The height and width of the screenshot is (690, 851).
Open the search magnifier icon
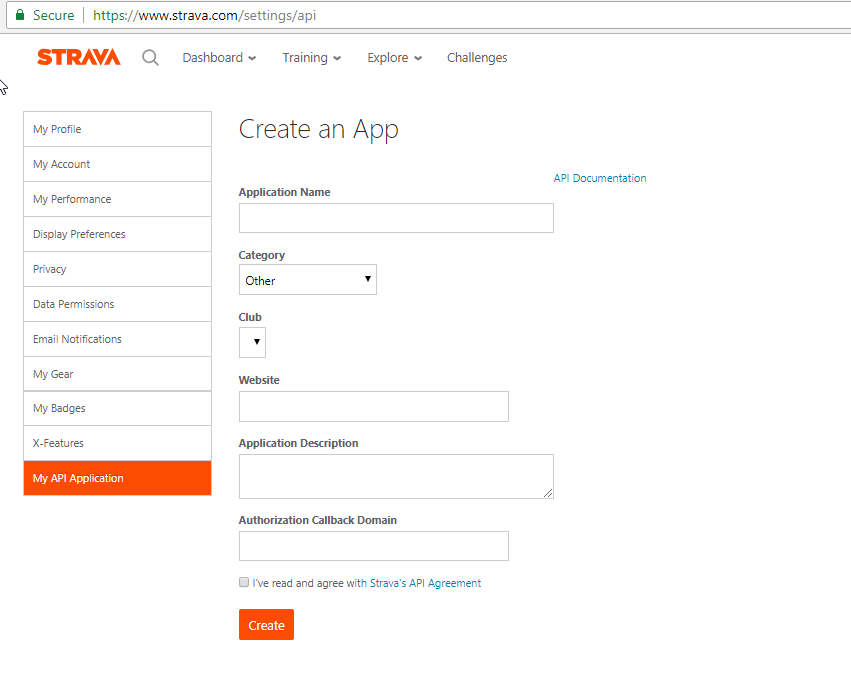[x=150, y=58]
